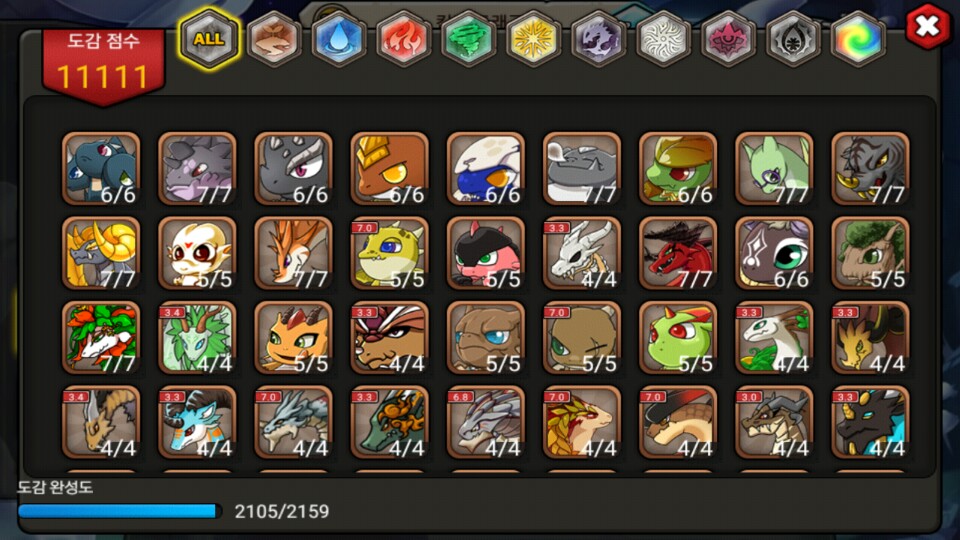
Task: Close the dragon encyclopedia window
Action: 928,26
